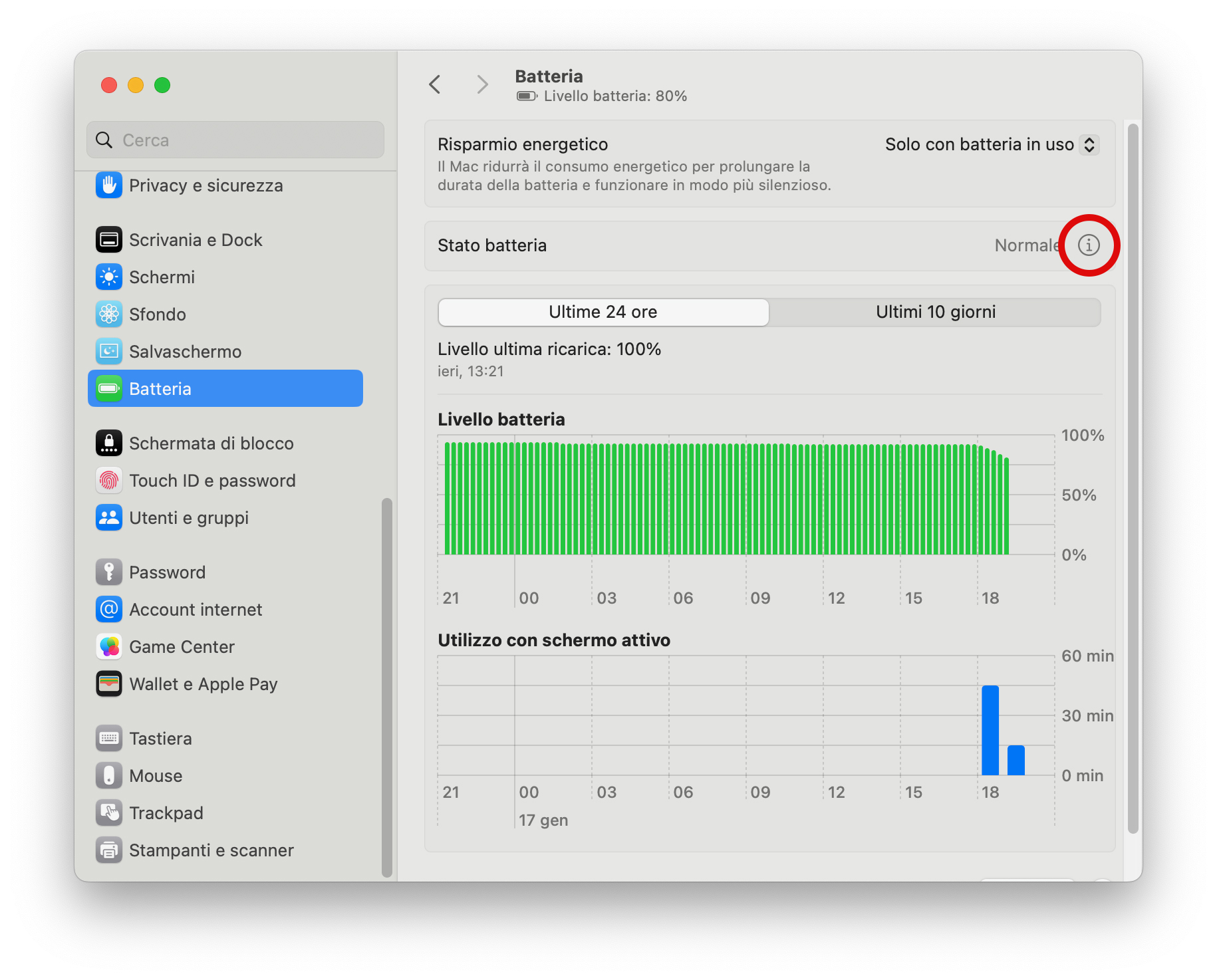Click the tallest blue screen usage bar
Screen dimensions: 1217x980
click(990, 730)
